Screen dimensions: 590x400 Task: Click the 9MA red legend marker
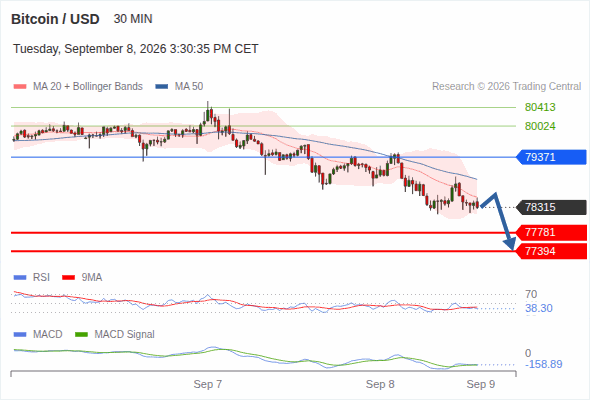tap(68, 278)
